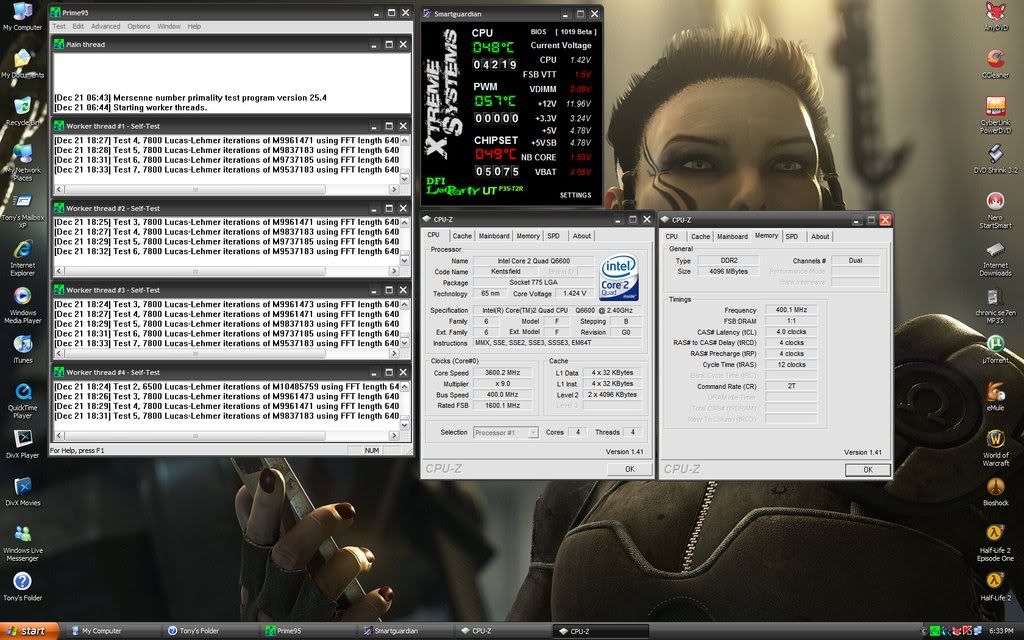This screenshot has height=640, width=1024.
Task: Select the Internet Downloads desktop icon
Action: pyautogui.click(x=995, y=258)
